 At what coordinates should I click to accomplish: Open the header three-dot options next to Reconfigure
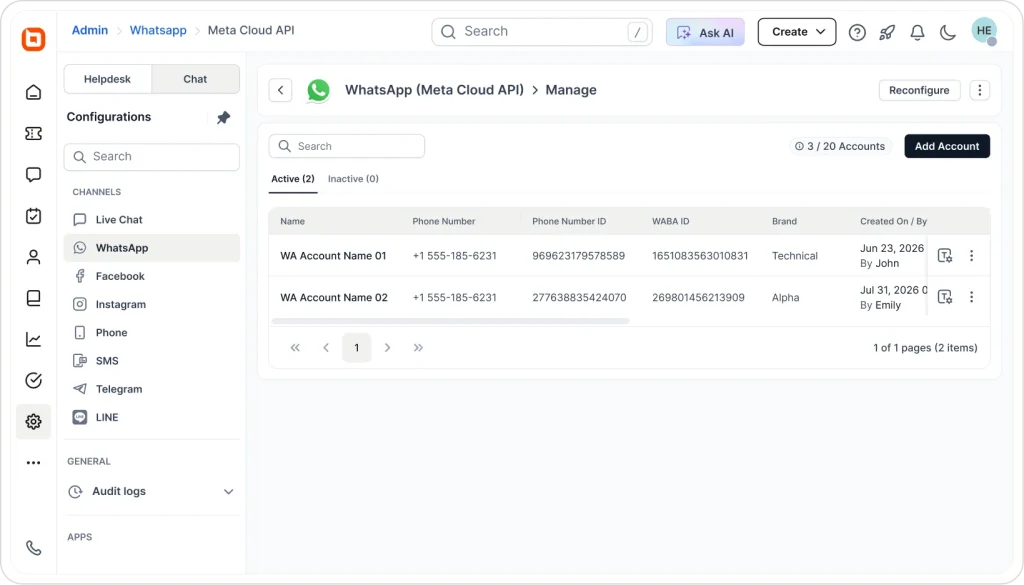pyautogui.click(x=980, y=90)
